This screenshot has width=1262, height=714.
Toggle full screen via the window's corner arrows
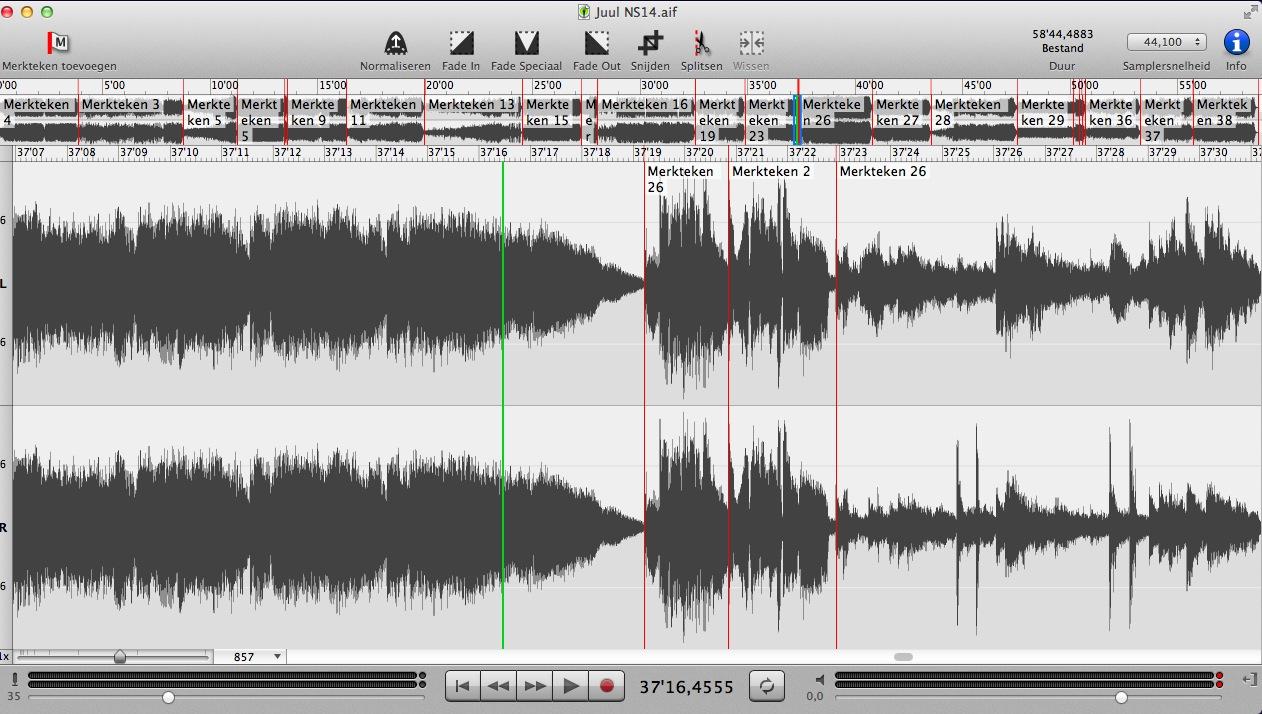[x=1250, y=12]
